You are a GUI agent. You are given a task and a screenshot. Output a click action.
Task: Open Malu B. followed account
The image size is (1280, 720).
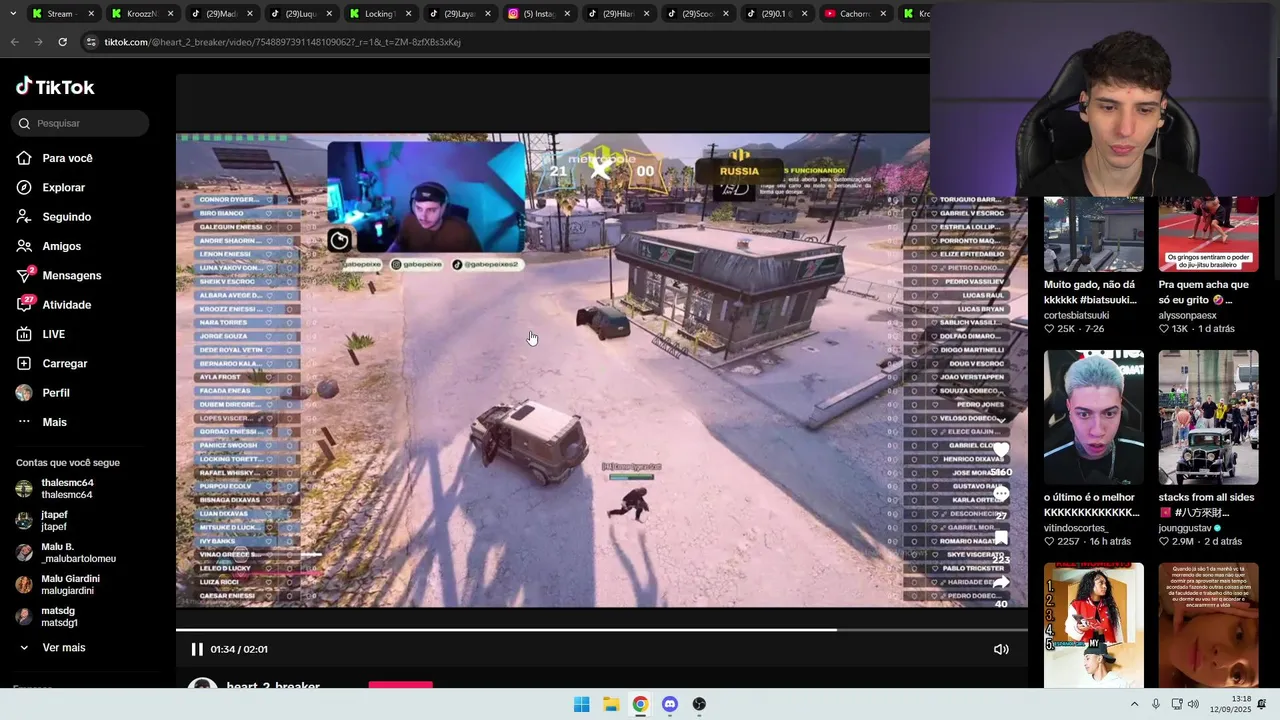[x=66, y=553]
